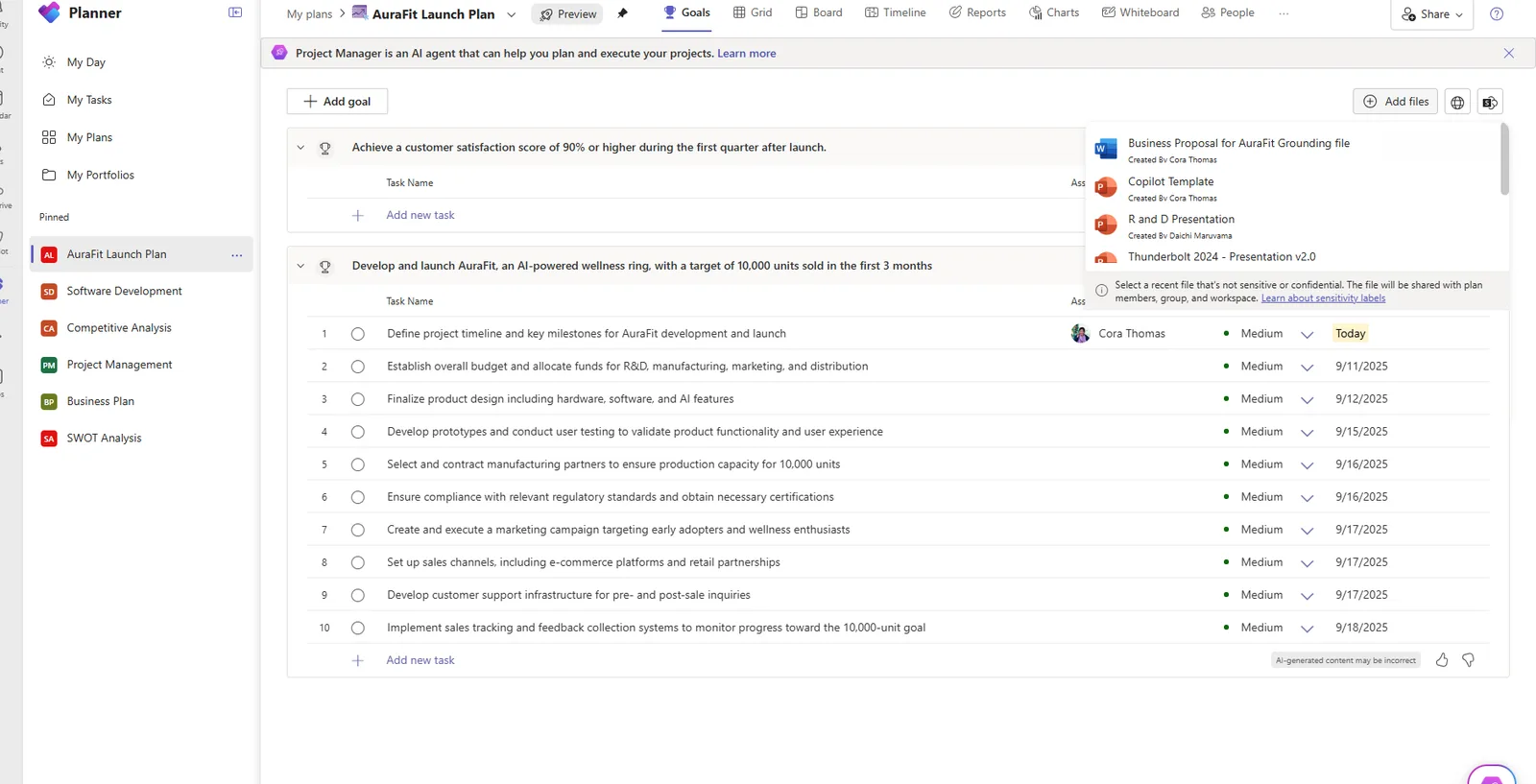
Task: Follow the Learn more link in banner
Action: click(747, 54)
